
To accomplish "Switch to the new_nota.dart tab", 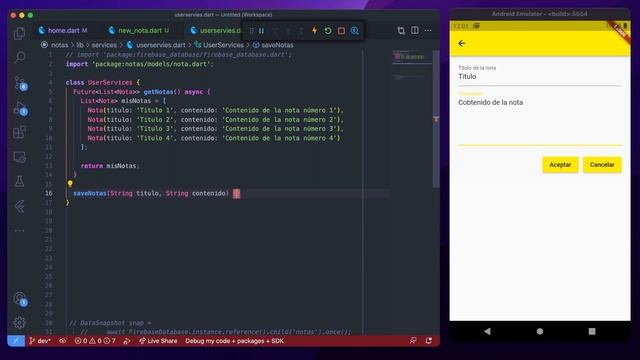I will pyautogui.click(x=139, y=30).
